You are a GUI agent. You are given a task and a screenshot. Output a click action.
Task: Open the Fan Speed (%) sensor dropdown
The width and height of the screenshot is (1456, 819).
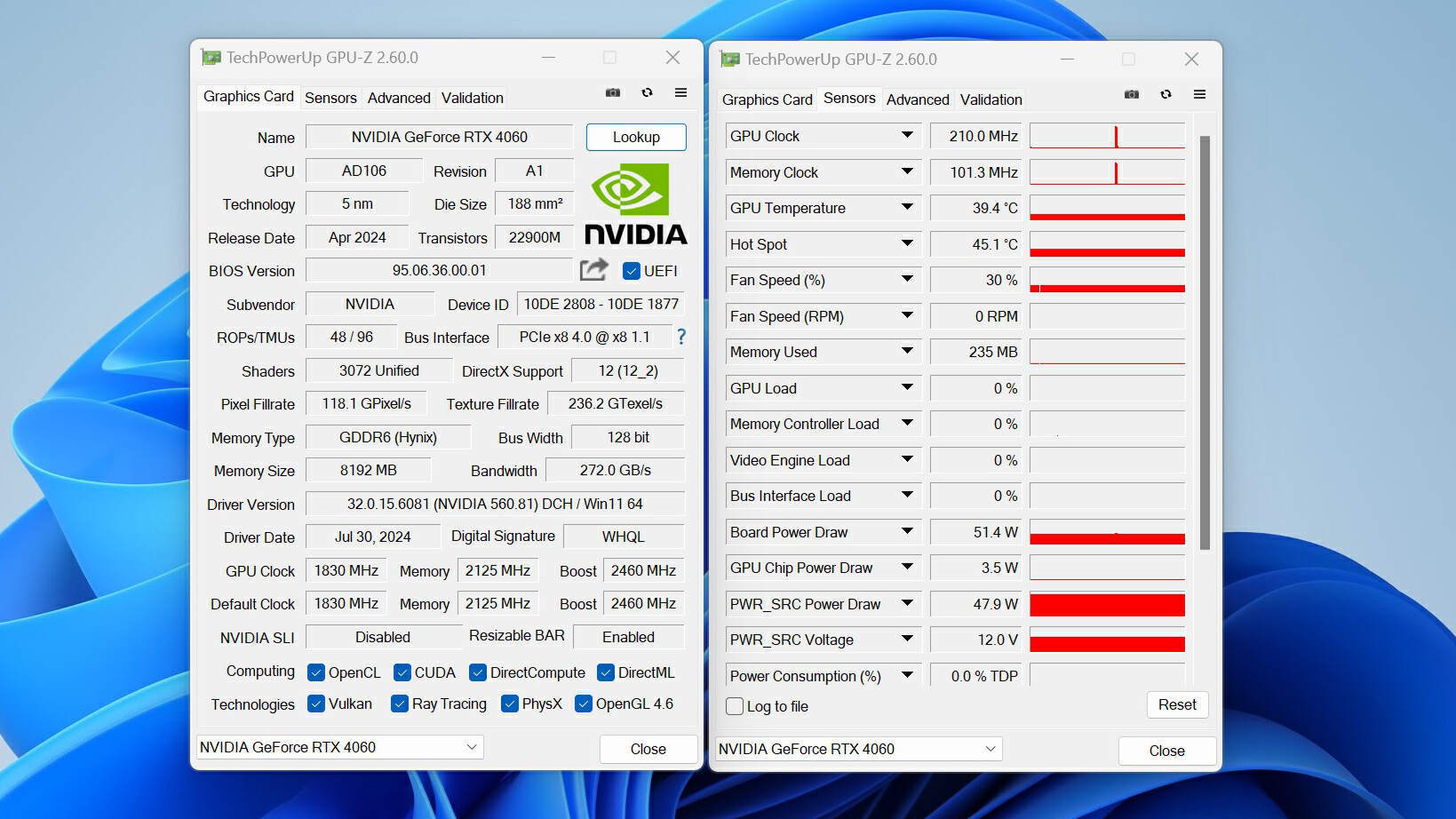(x=907, y=280)
